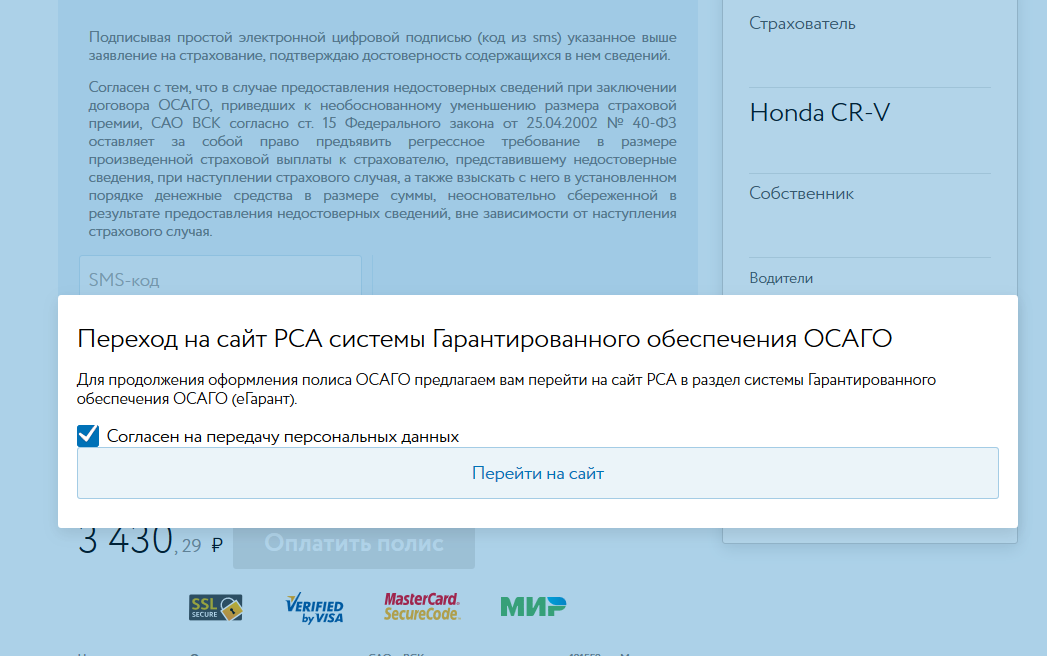Click the МИР payment system logo

click(x=533, y=606)
